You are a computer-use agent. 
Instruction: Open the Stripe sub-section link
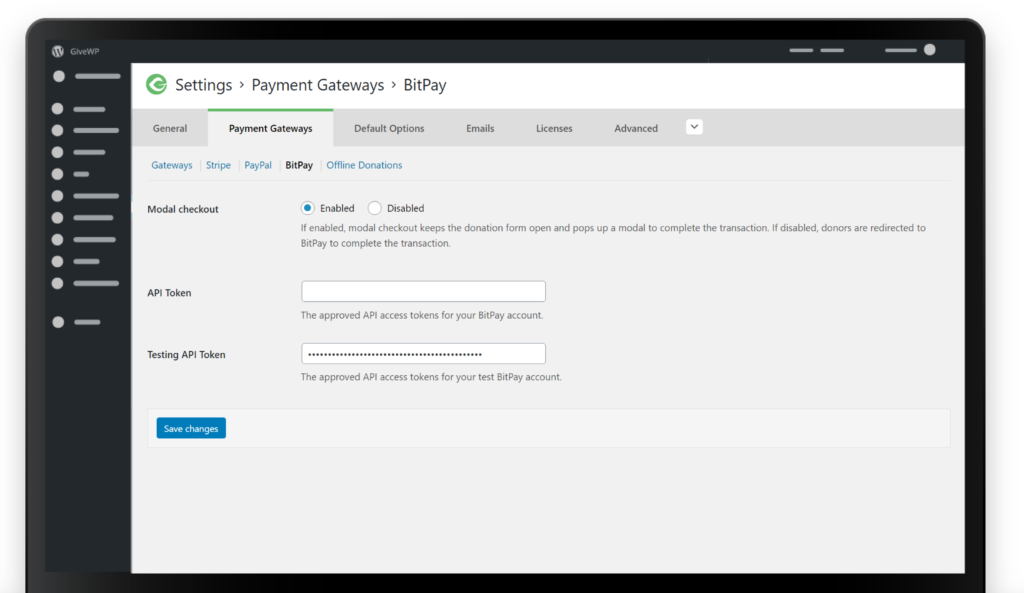pyautogui.click(x=218, y=165)
